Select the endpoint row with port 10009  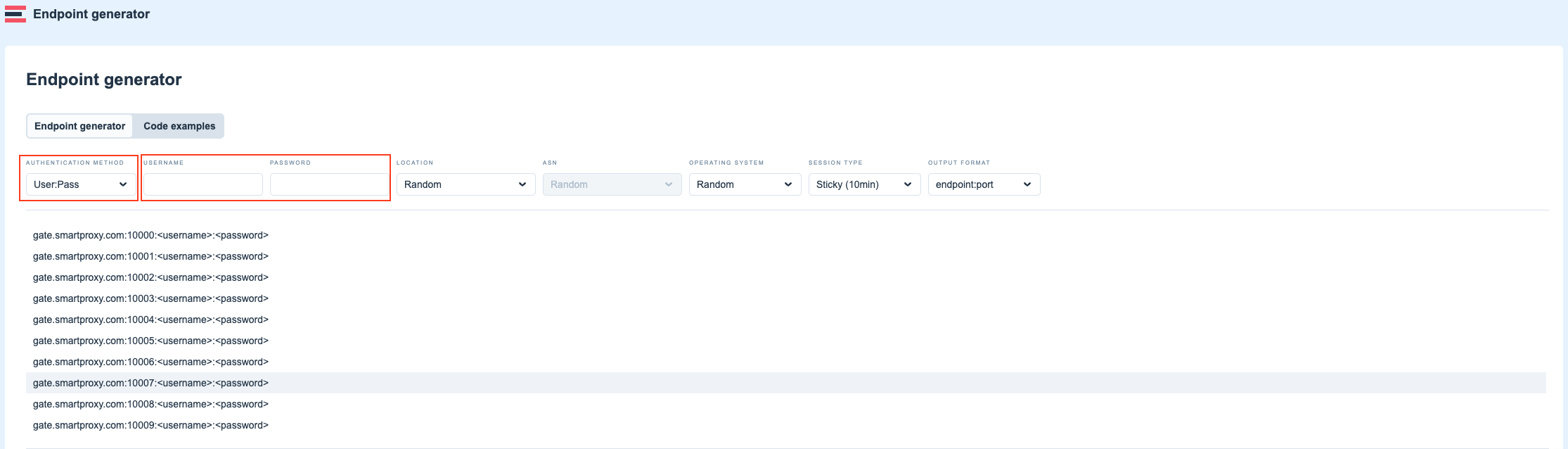pyautogui.click(x=786, y=425)
